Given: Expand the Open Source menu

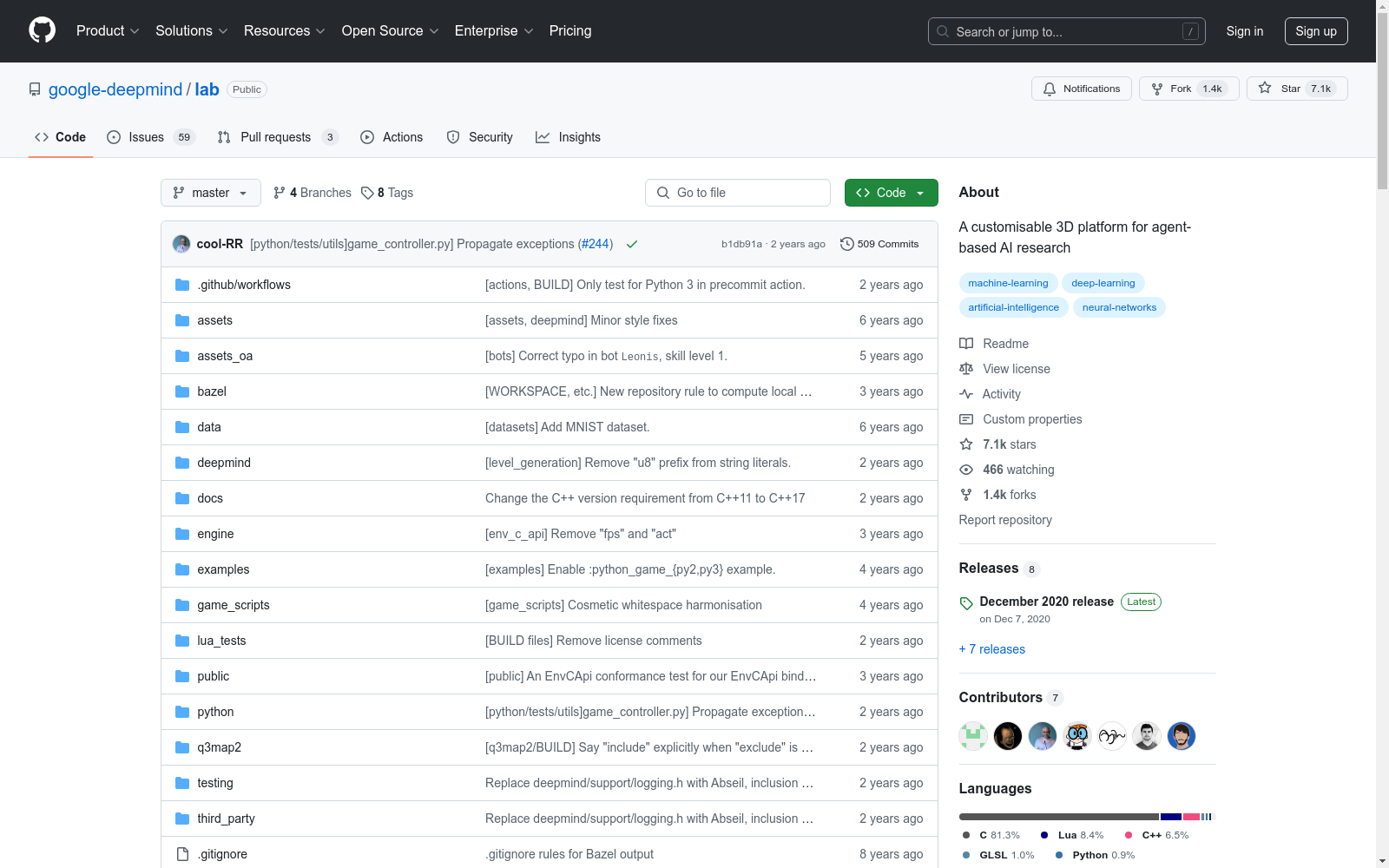Looking at the screenshot, I should pos(391,31).
